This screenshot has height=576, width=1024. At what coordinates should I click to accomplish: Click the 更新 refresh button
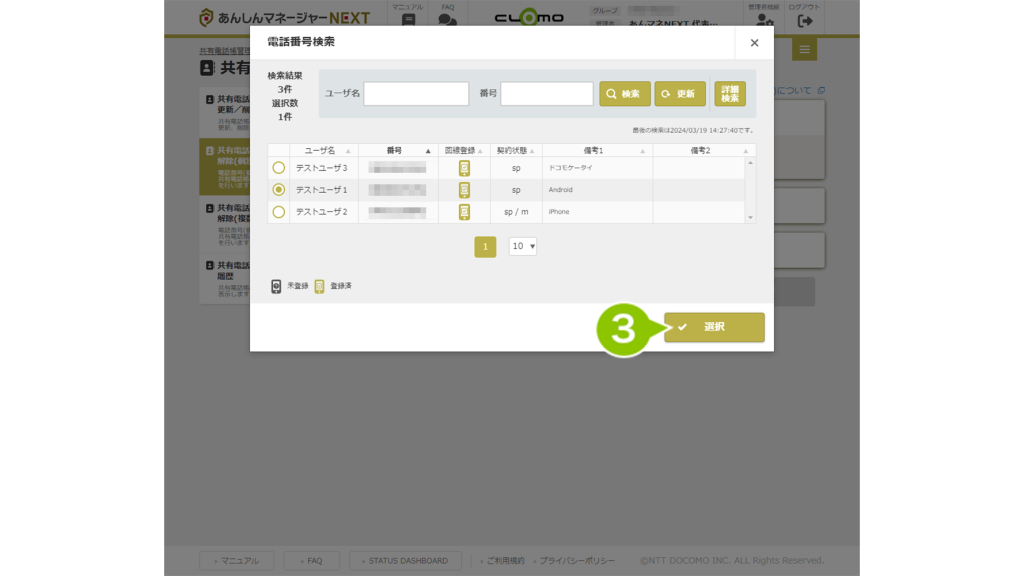click(x=680, y=93)
